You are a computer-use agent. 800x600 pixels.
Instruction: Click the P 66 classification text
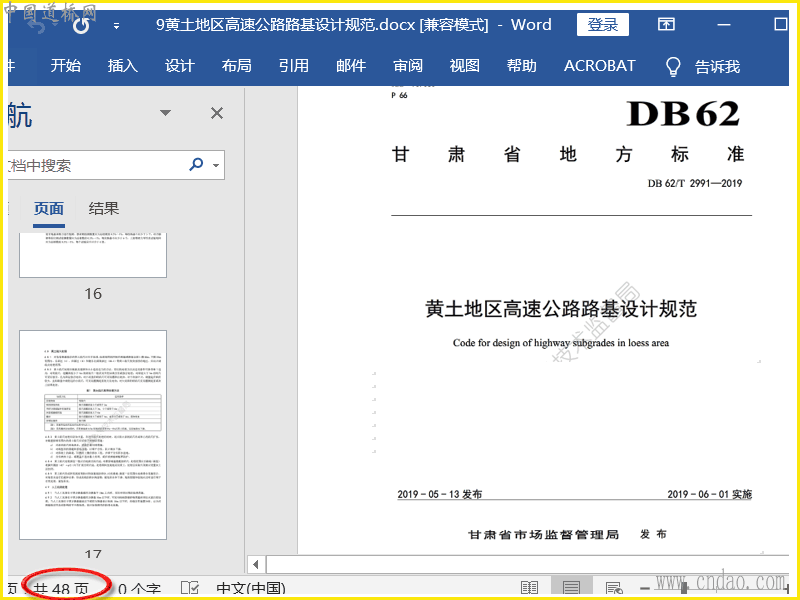[x=399, y=95]
